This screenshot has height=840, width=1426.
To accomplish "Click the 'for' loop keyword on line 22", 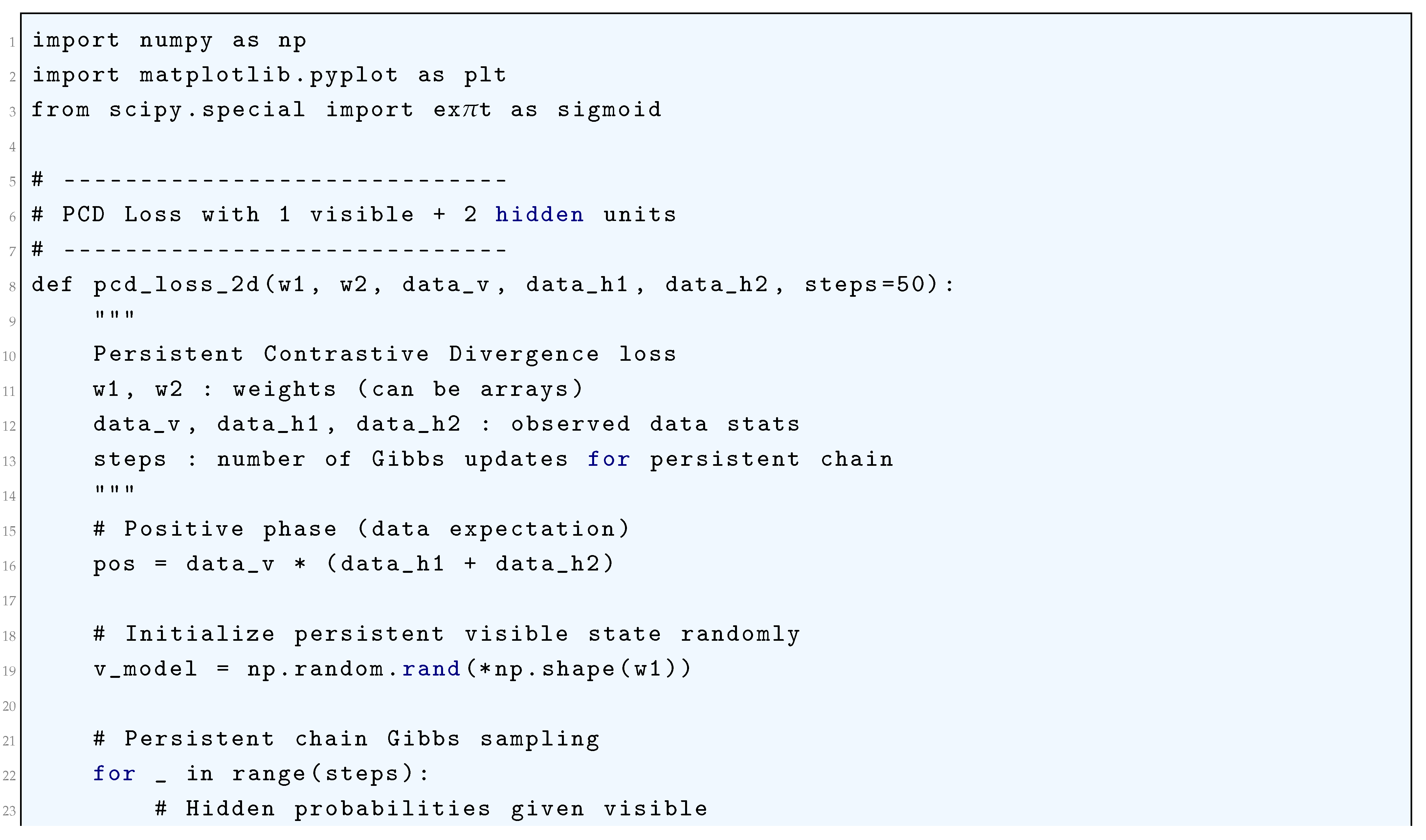I will pos(114,774).
